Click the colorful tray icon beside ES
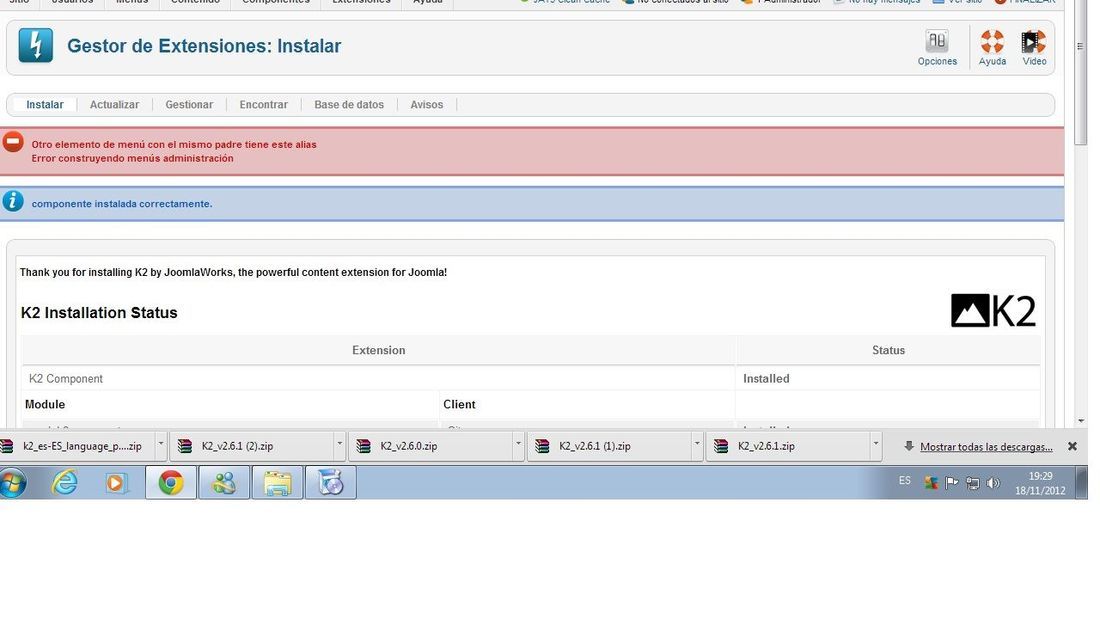 [x=931, y=483]
